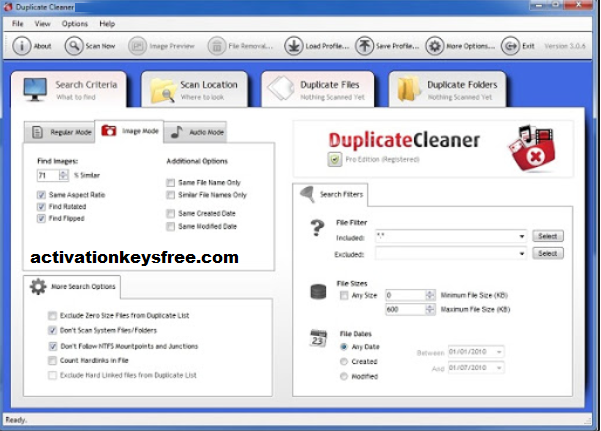Select the Modified date radio button
Image resolution: width=601 pixels, height=431 pixels.
point(344,376)
